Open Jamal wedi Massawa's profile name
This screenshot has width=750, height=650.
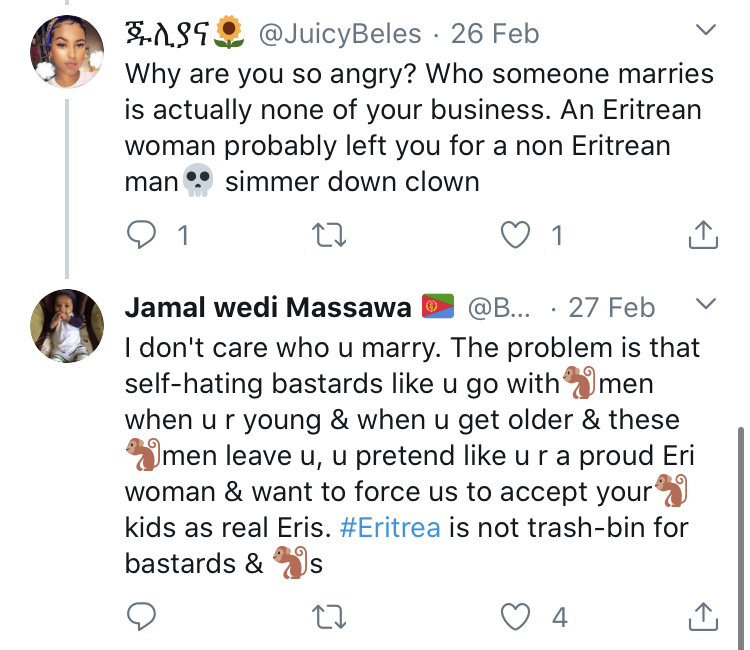pyautogui.click(x=267, y=307)
